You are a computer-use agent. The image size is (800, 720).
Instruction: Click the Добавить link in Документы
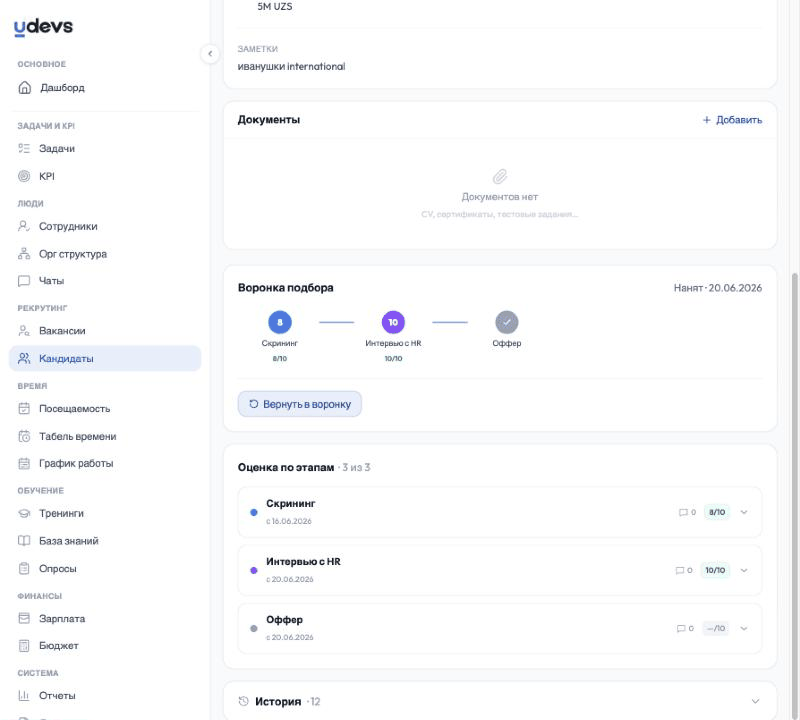pyautogui.click(x=732, y=120)
